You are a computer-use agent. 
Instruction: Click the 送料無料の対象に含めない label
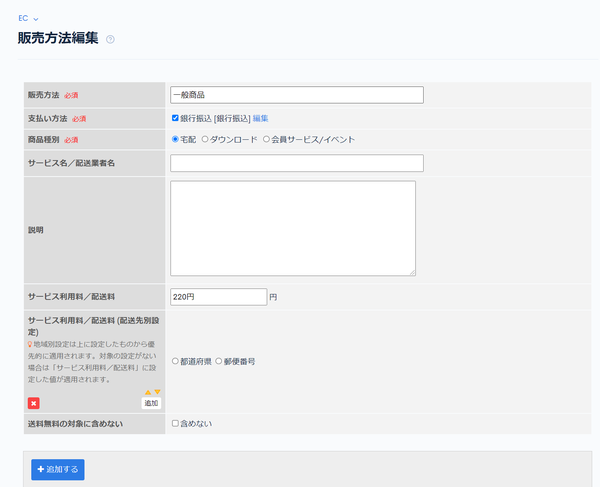click(75, 424)
